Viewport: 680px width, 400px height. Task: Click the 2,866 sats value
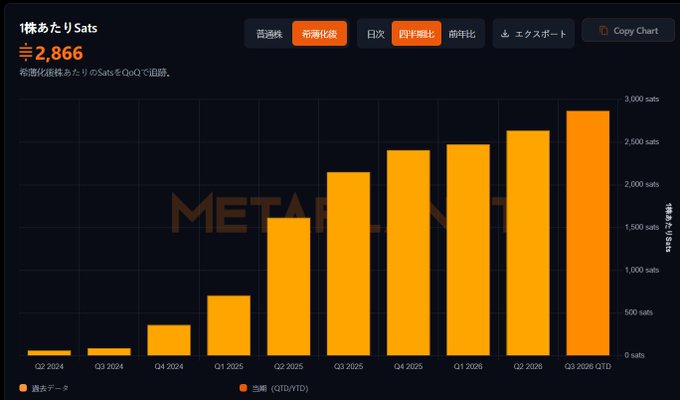click(59, 53)
